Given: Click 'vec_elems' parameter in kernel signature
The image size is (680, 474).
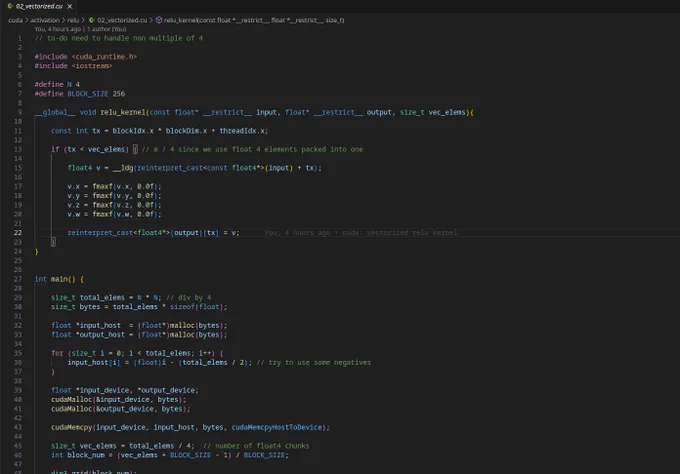Looking at the screenshot, I should point(447,112).
